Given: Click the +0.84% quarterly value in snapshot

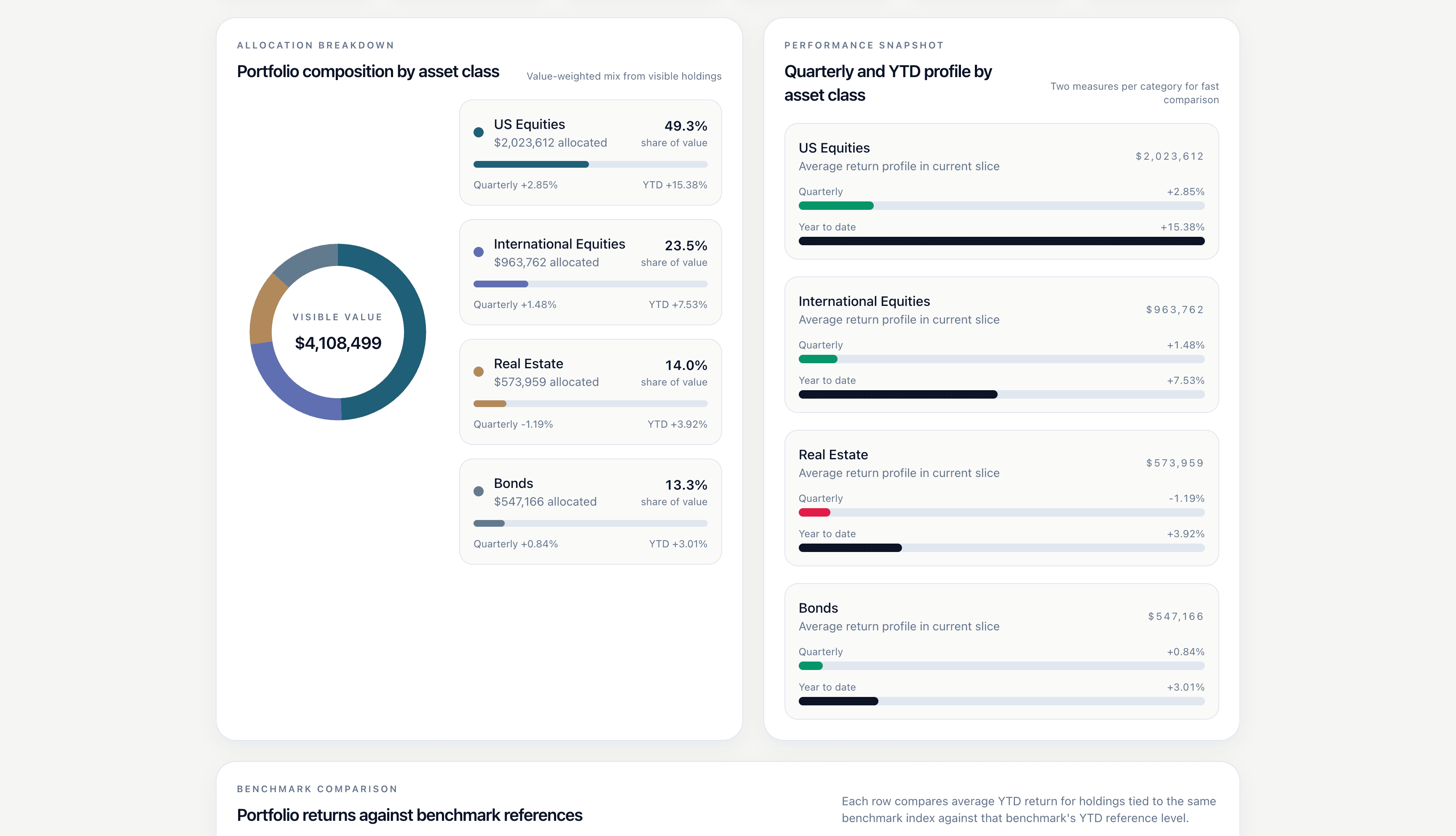Looking at the screenshot, I should click(x=1185, y=652).
